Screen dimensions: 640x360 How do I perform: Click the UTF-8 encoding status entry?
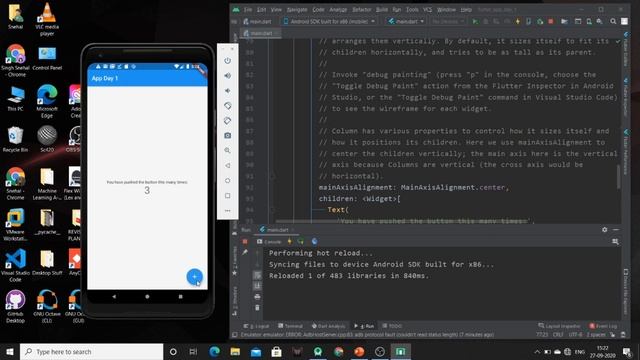[x=575, y=335]
